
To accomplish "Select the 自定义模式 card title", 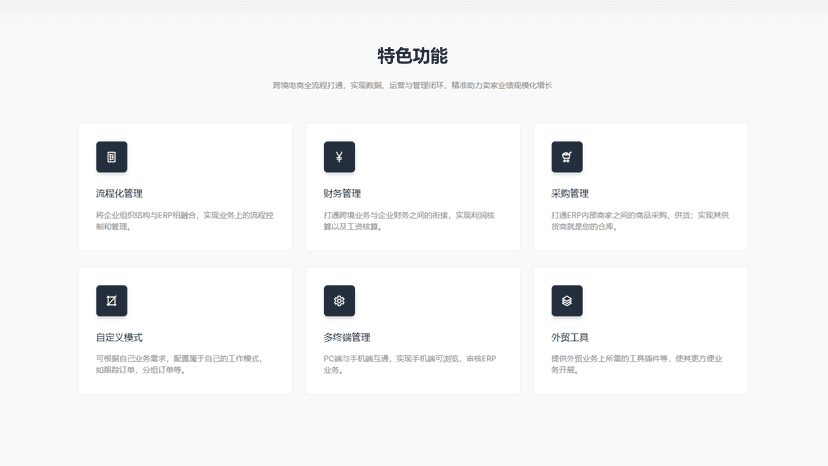I will (119, 337).
